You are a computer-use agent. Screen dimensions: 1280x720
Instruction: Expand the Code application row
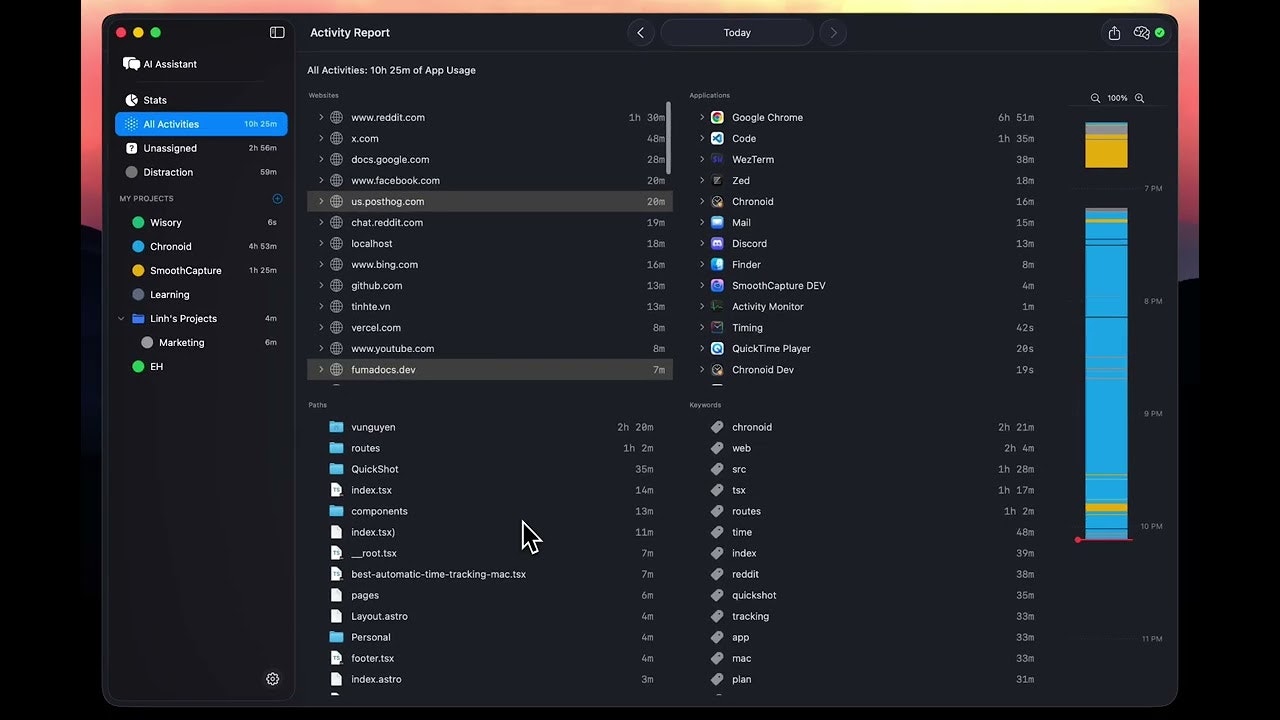point(702,138)
